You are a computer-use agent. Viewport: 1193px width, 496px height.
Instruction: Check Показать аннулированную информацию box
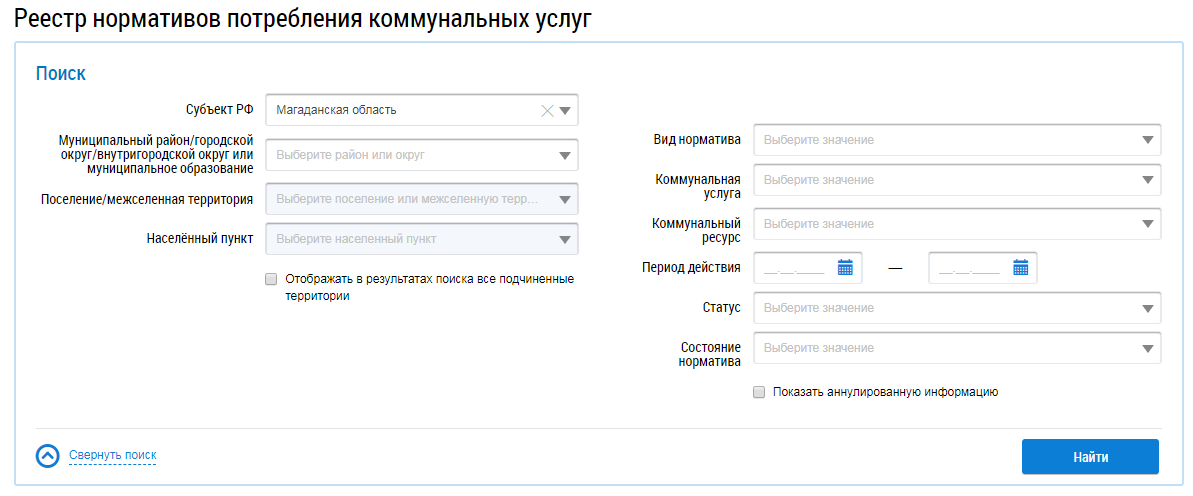pyautogui.click(x=759, y=393)
